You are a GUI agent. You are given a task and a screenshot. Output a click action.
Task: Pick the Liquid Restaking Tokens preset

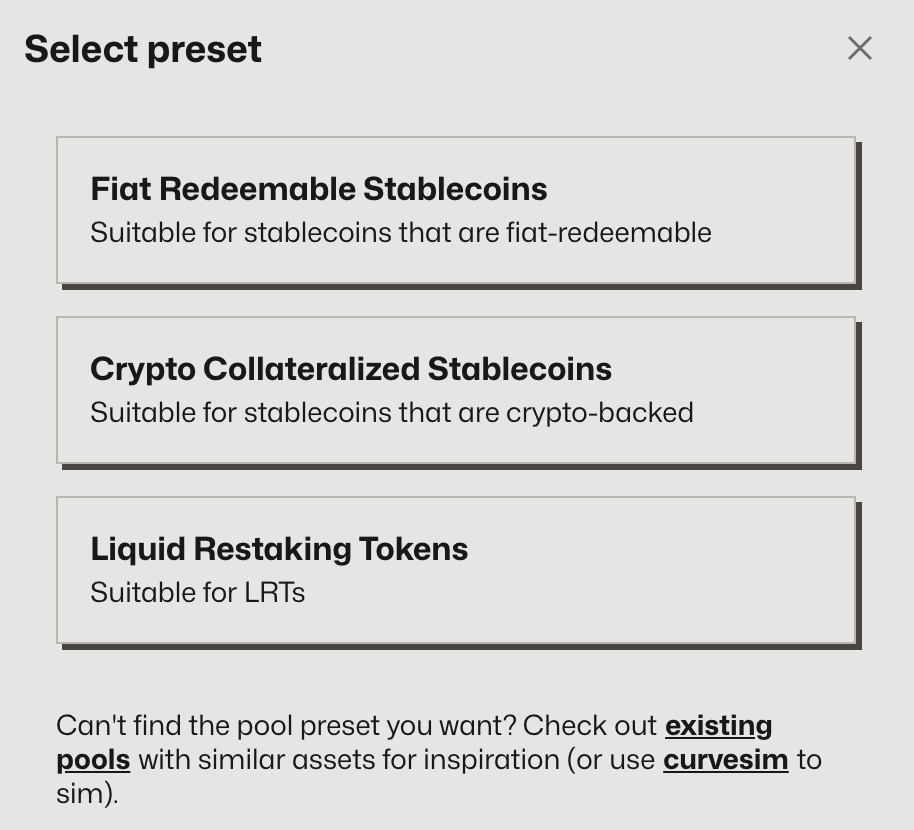[456, 569]
